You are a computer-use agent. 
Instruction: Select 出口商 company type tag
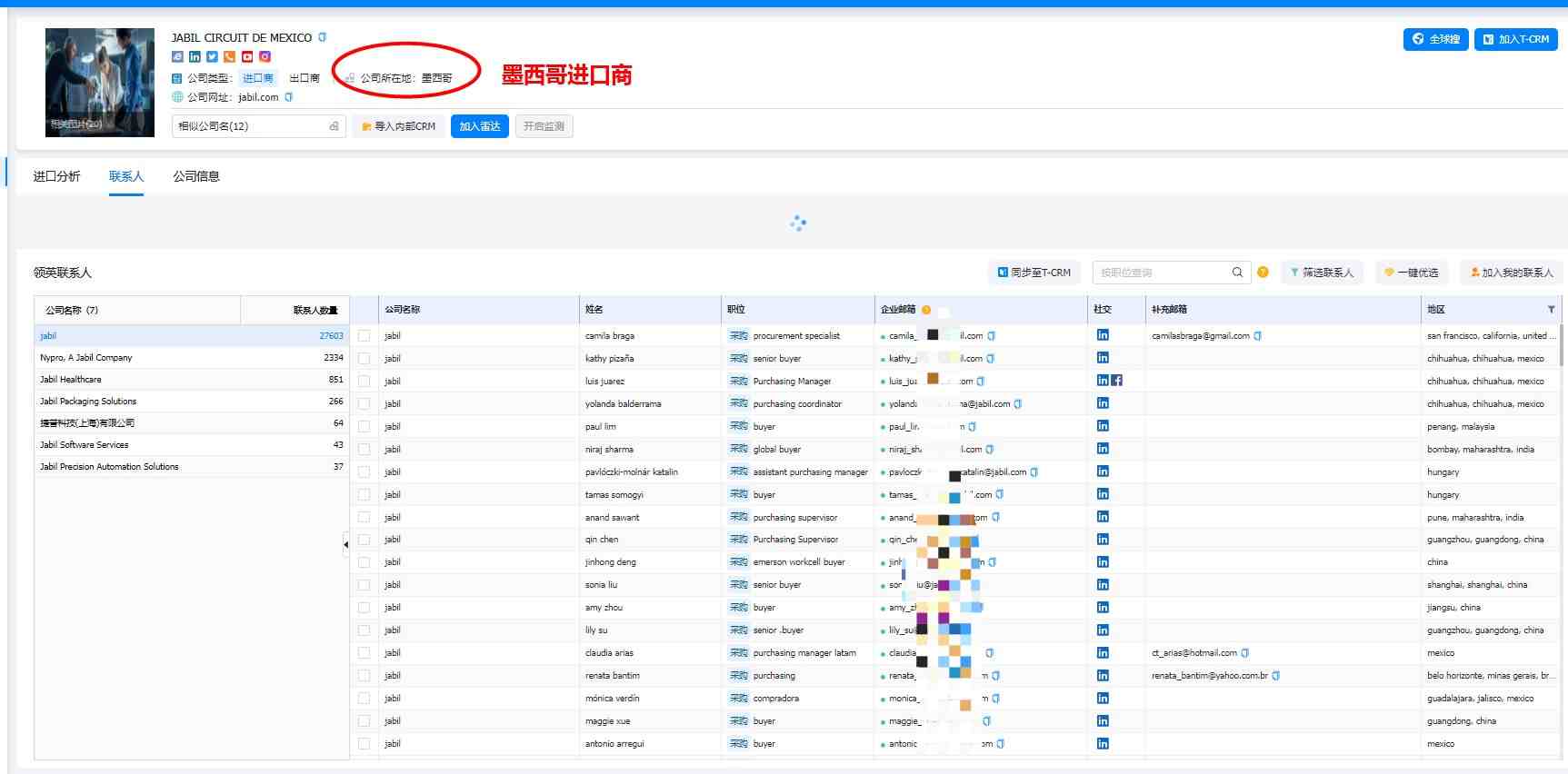click(x=305, y=78)
